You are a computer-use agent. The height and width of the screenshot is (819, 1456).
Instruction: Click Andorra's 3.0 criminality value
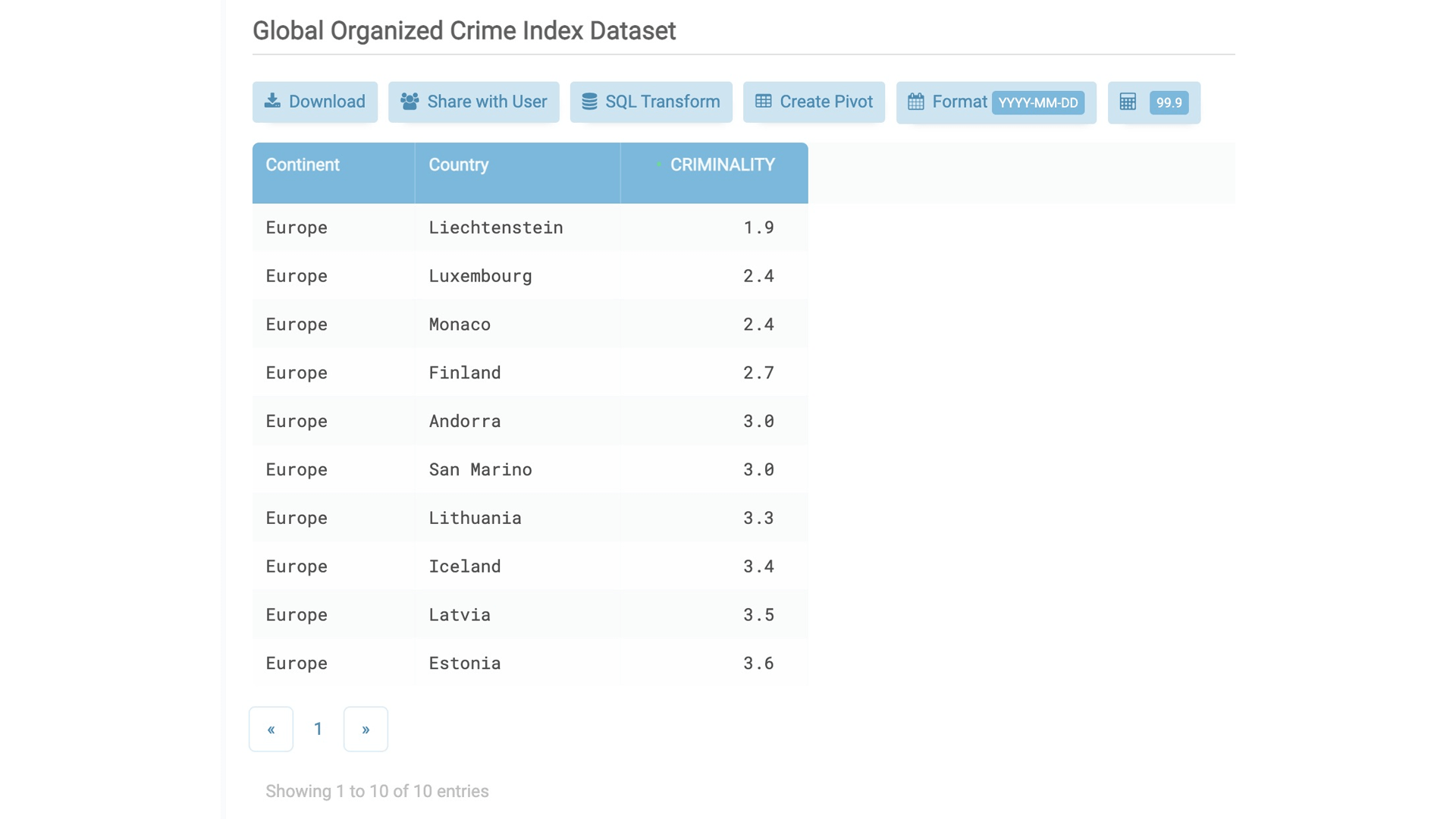click(758, 422)
